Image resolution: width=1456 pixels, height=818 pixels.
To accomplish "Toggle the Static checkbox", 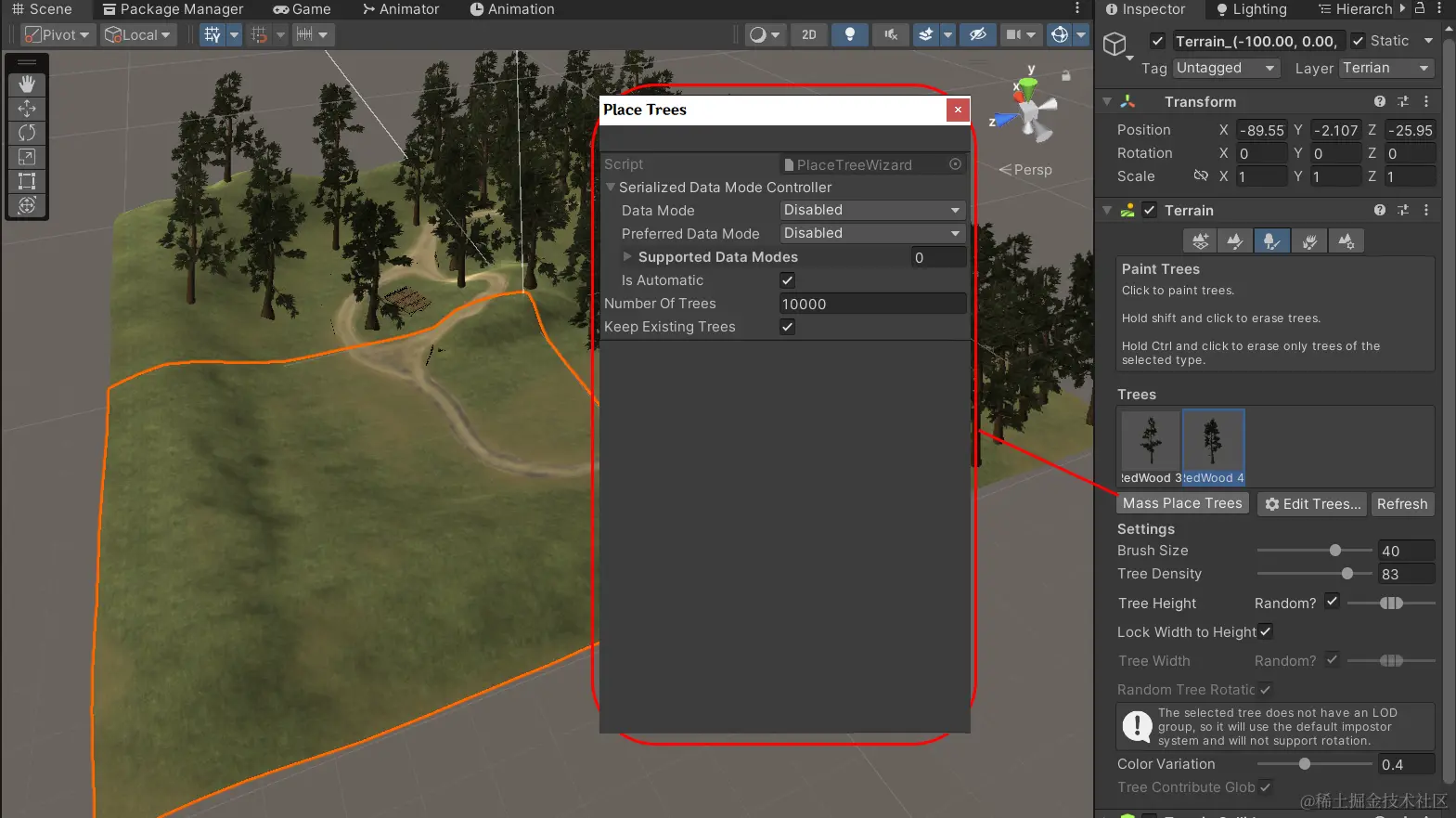I will 1358,41.
